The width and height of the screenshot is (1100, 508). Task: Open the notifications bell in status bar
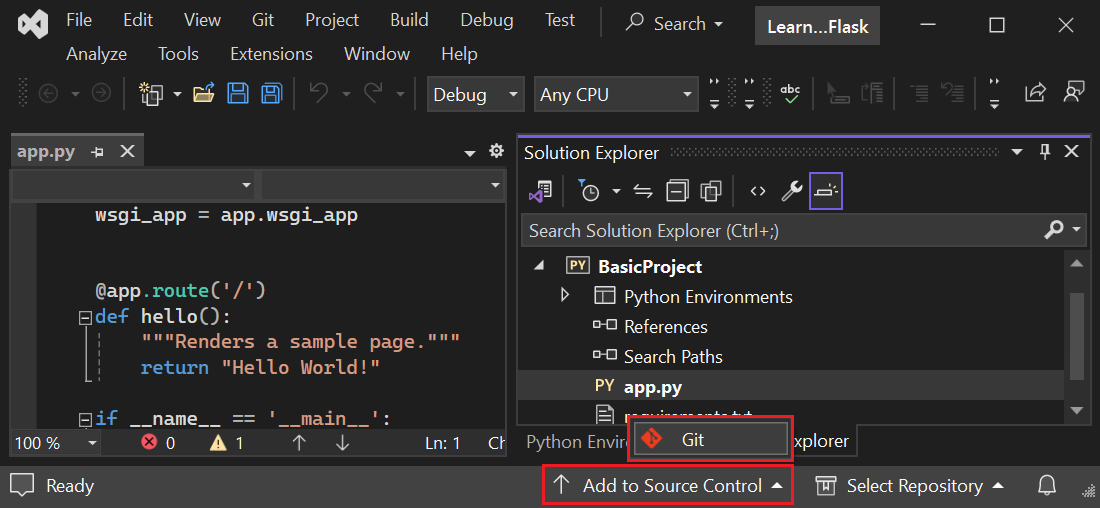[1047, 486]
